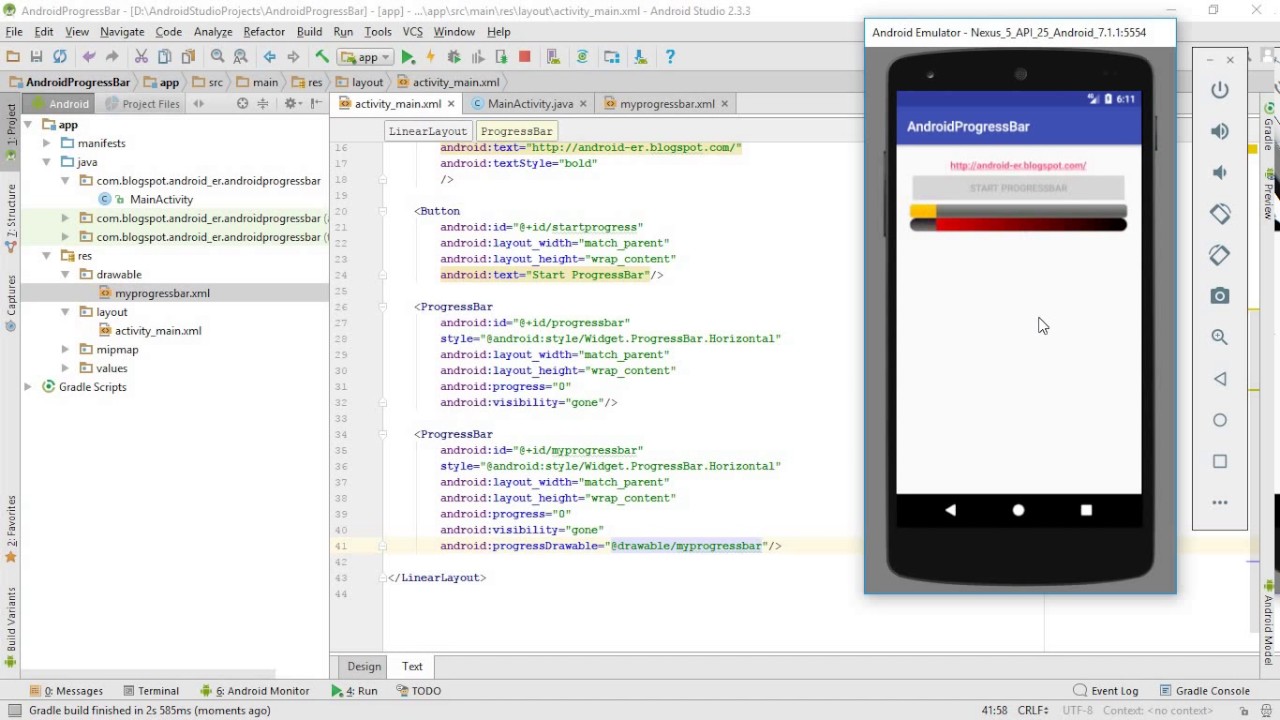Collapse the res folder
This screenshot has width=1280, height=720.
[46, 255]
